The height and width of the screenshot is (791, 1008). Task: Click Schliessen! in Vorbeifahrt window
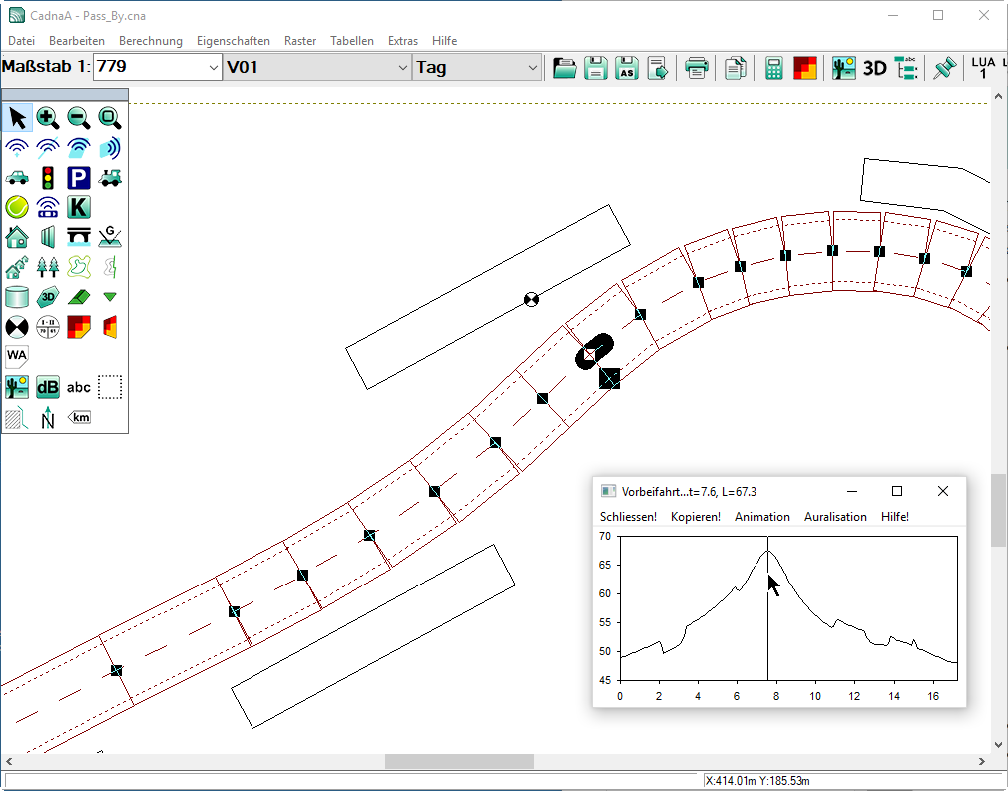click(x=628, y=517)
